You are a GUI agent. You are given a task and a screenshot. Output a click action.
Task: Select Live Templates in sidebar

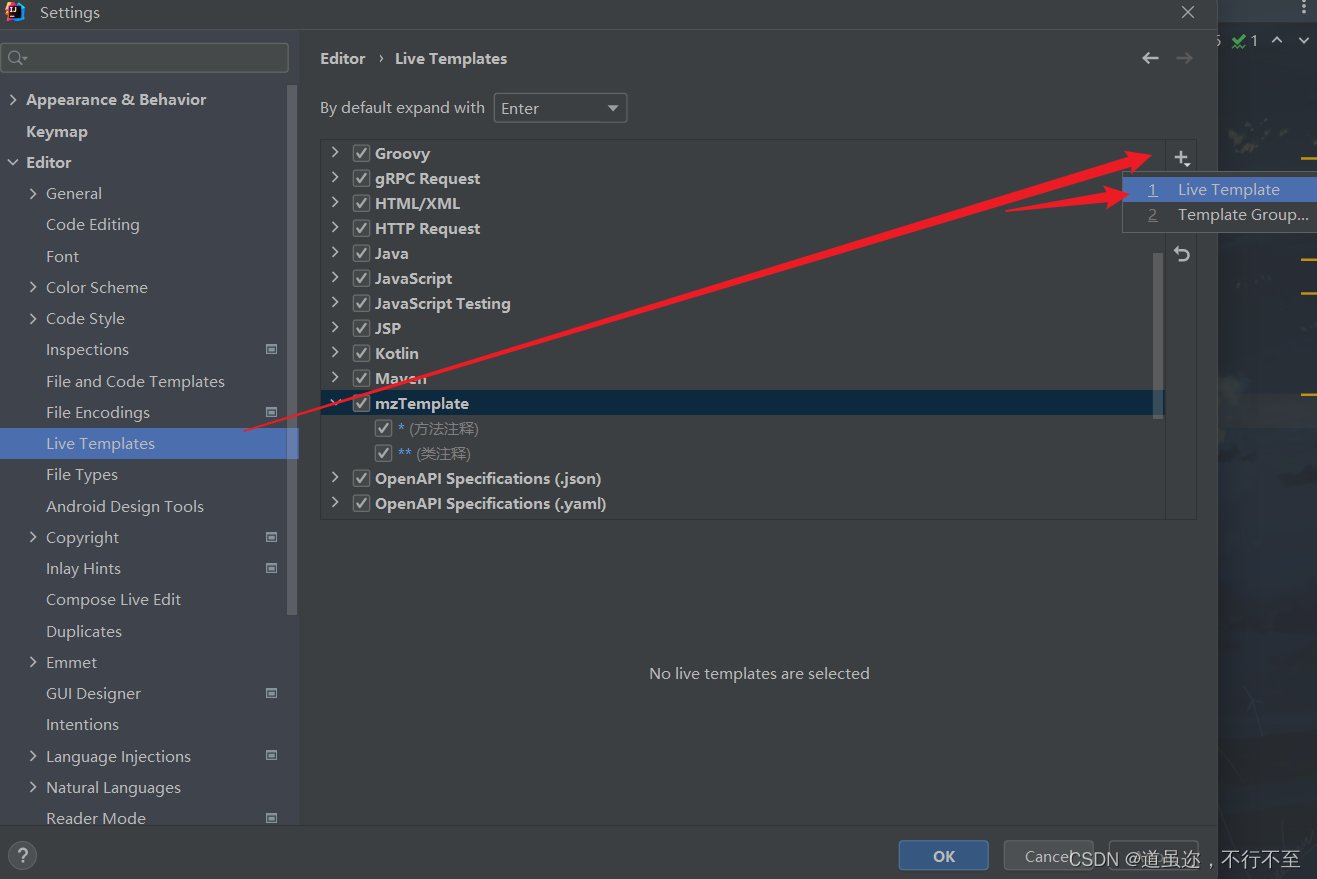[149, 443]
